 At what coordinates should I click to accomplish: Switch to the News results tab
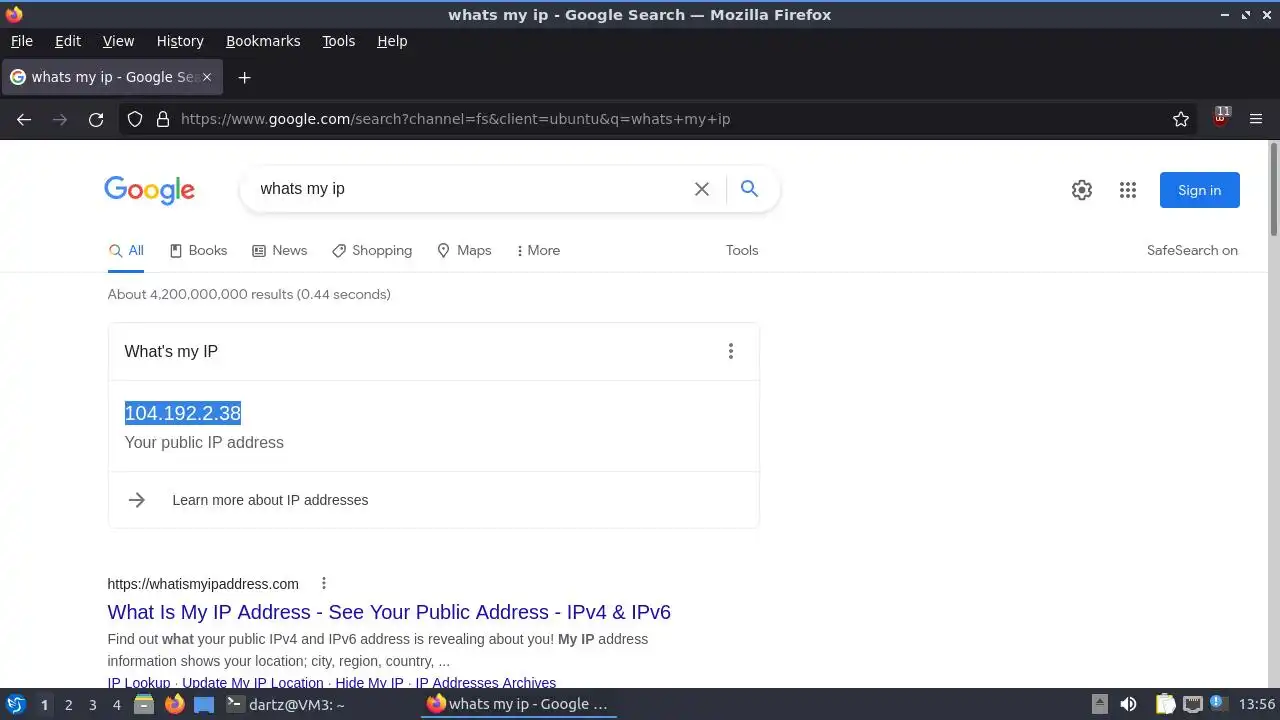click(x=279, y=250)
